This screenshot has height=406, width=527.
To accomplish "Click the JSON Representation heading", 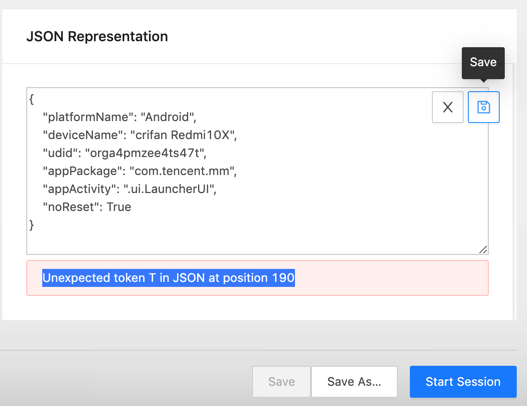I will 97,36.
